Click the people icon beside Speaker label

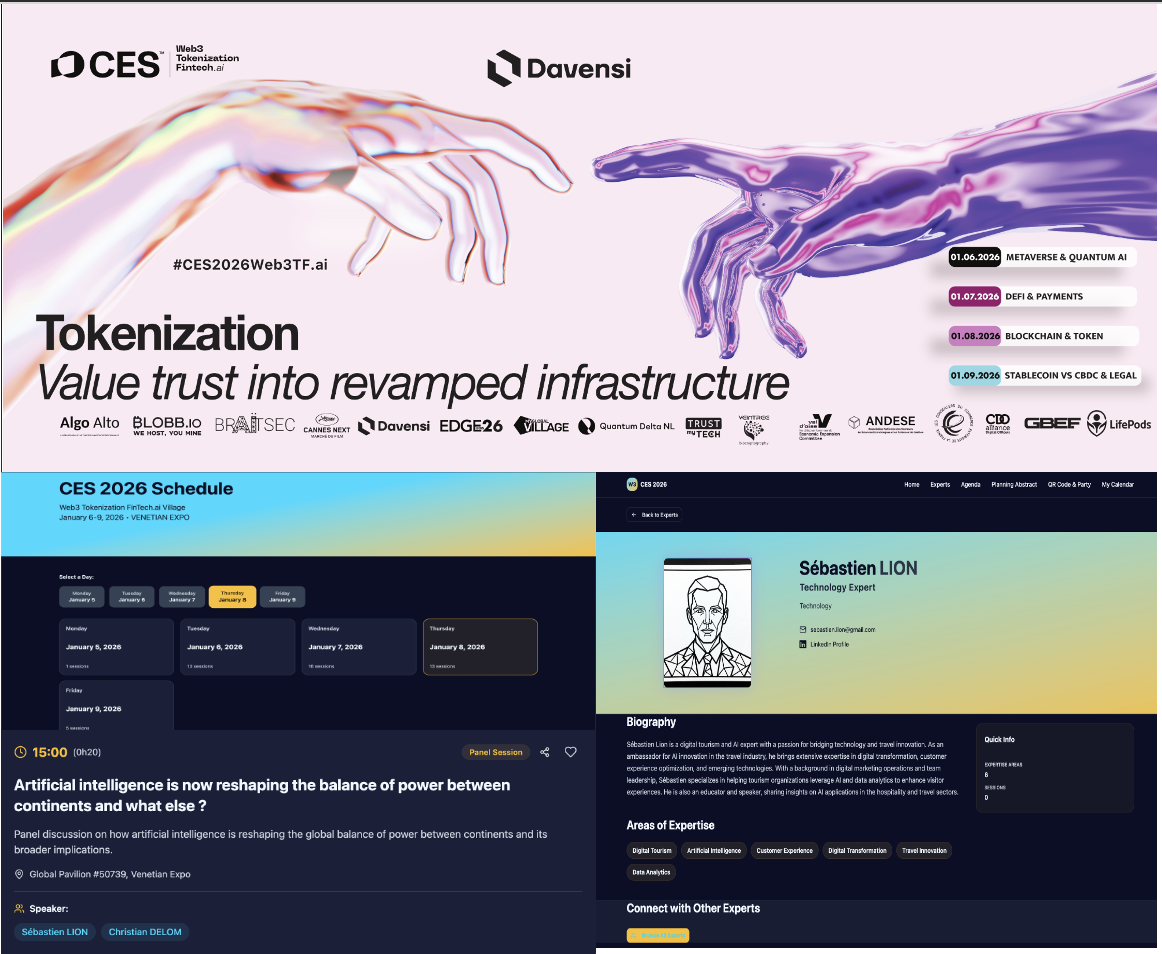point(19,908)
